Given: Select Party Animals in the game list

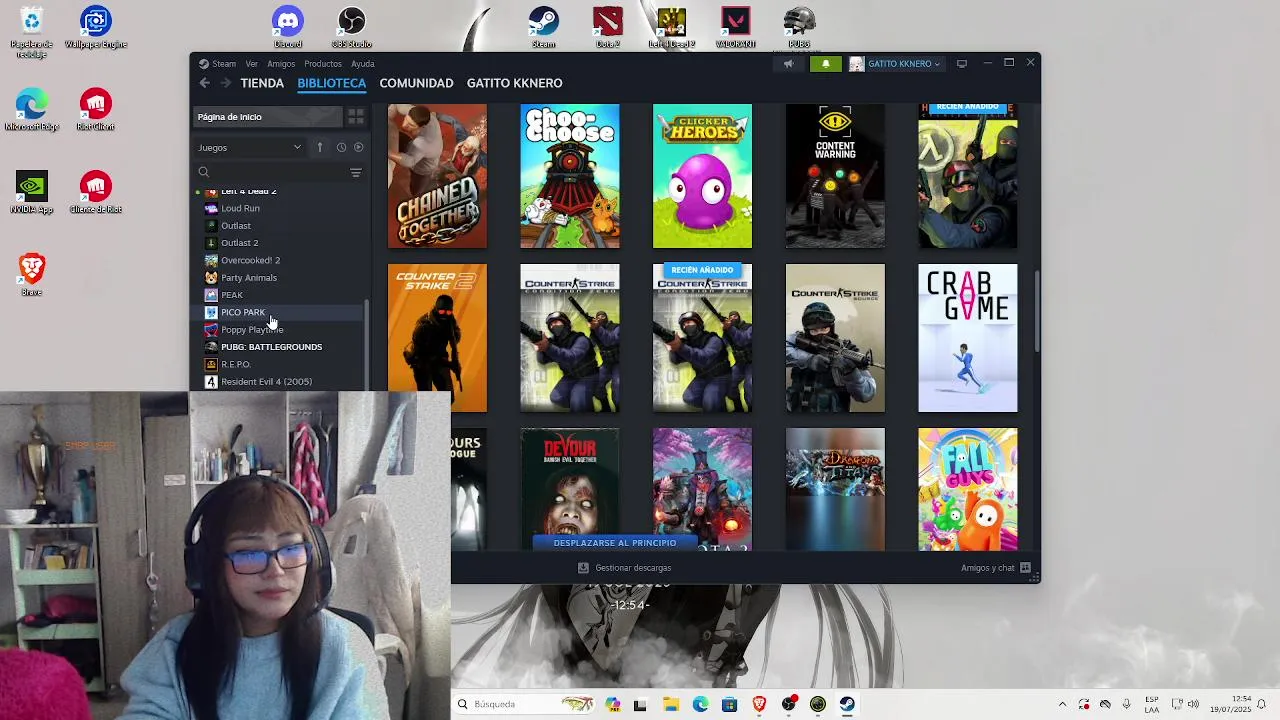Looking at the screenshot, I should click(x=278, y=278).
